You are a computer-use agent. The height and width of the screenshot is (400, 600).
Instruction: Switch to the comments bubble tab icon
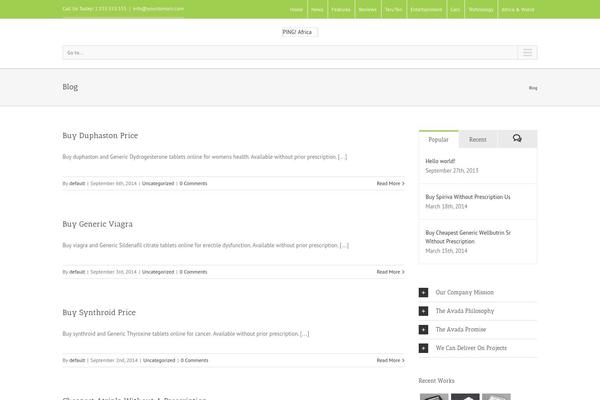(517, 139)
